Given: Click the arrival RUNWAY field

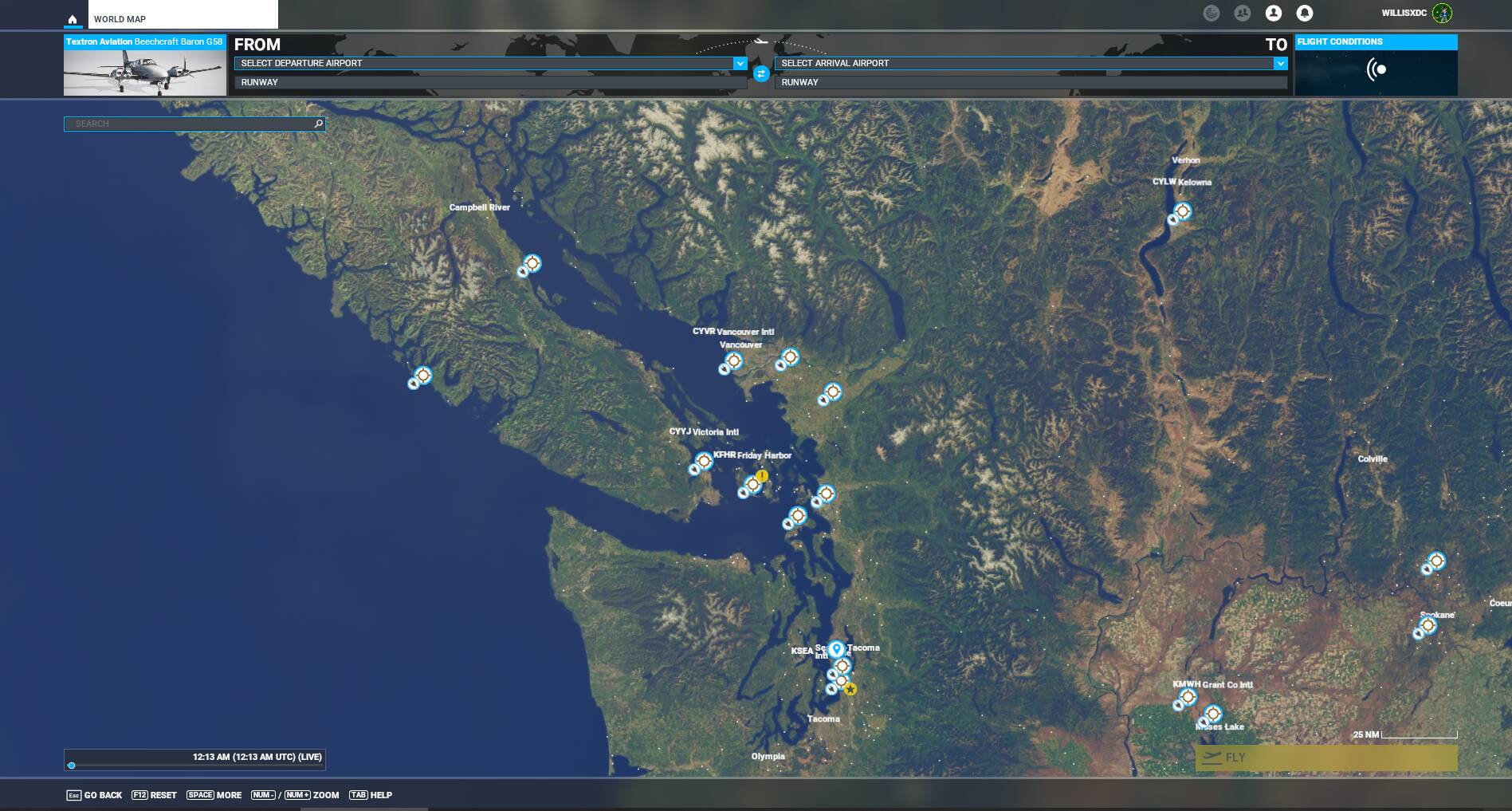Looking at the screenshot, I should point(1031,82).
